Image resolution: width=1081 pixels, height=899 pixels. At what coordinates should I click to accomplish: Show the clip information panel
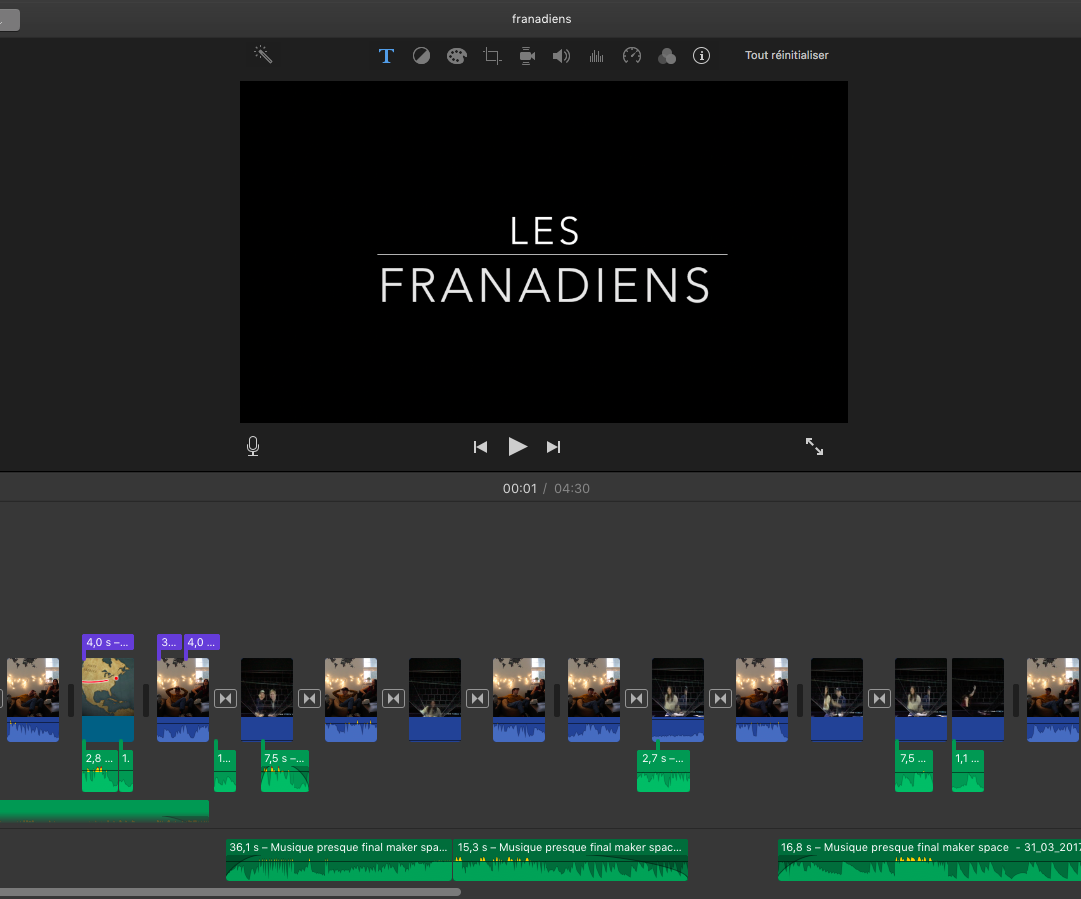701,55
